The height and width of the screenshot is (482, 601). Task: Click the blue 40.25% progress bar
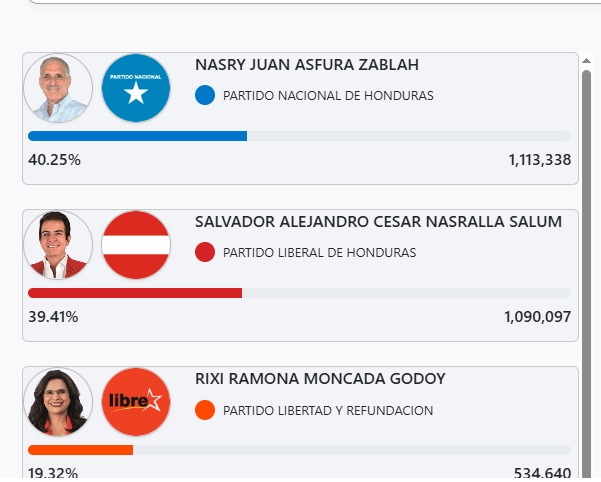[137, 136]
